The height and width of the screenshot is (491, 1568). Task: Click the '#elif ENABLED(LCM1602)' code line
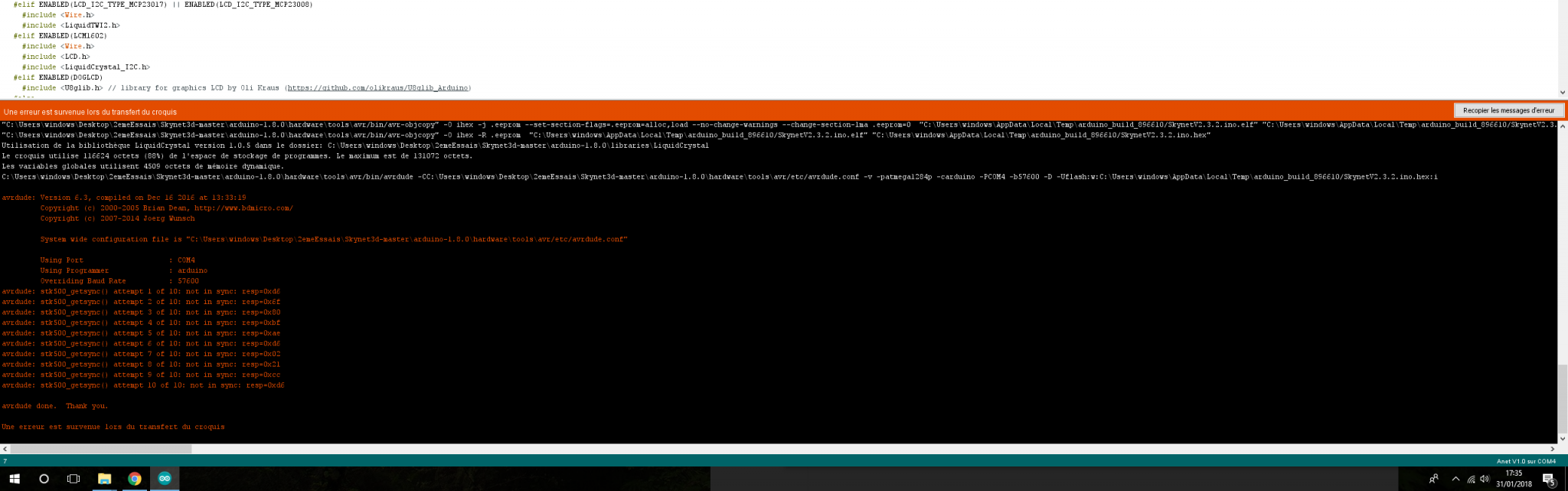(x=60, y=36)
